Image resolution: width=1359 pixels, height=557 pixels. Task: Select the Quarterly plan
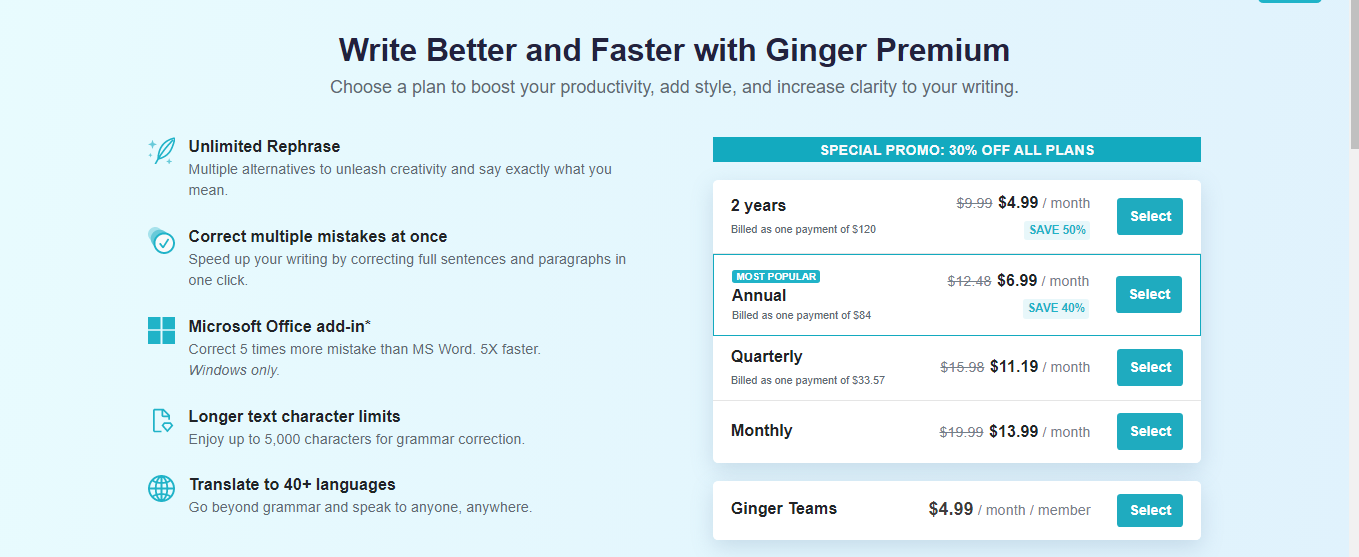click(1150, 367)
